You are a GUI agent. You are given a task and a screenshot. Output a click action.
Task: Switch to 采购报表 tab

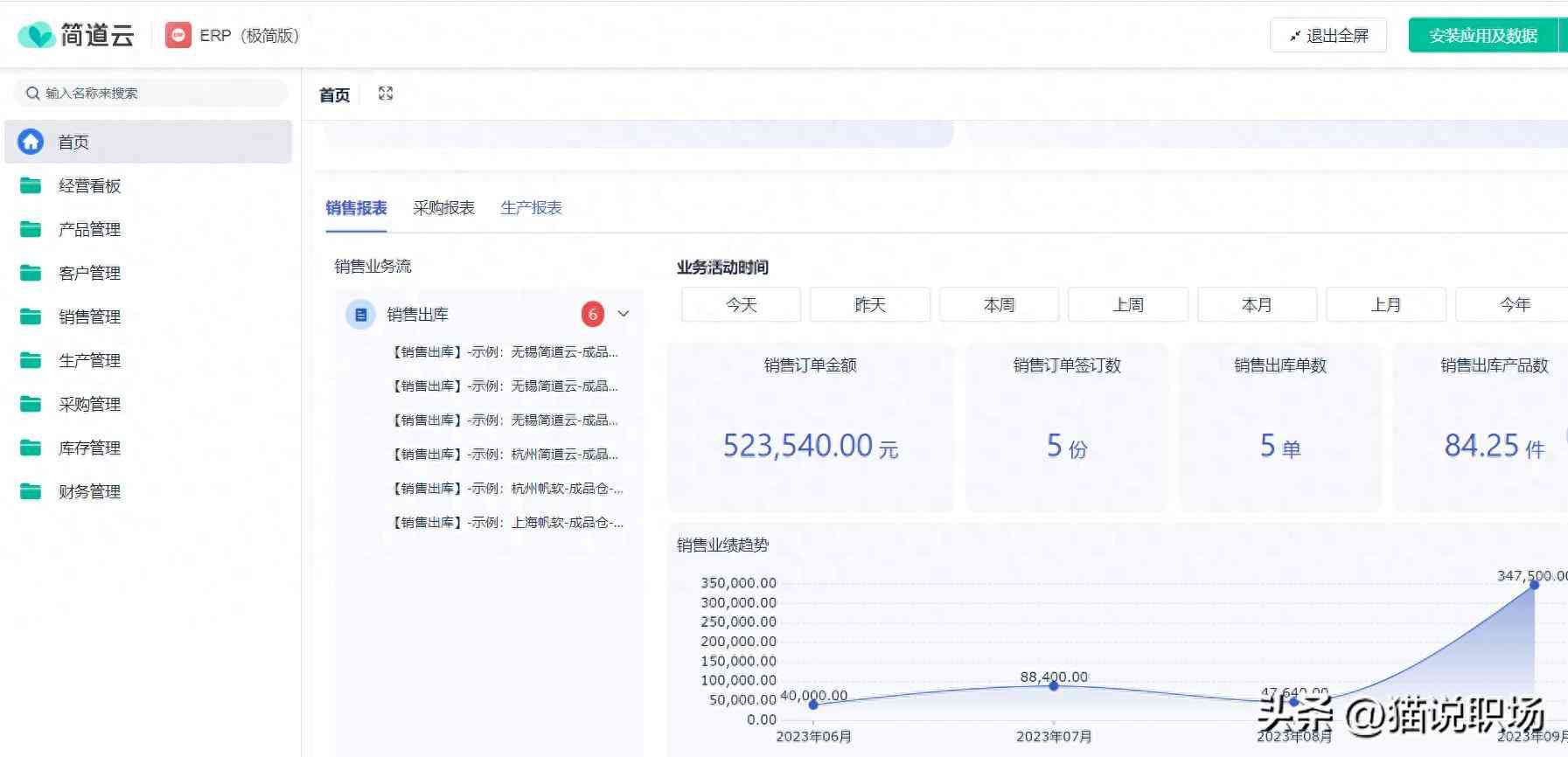click(x=443, y=208)
